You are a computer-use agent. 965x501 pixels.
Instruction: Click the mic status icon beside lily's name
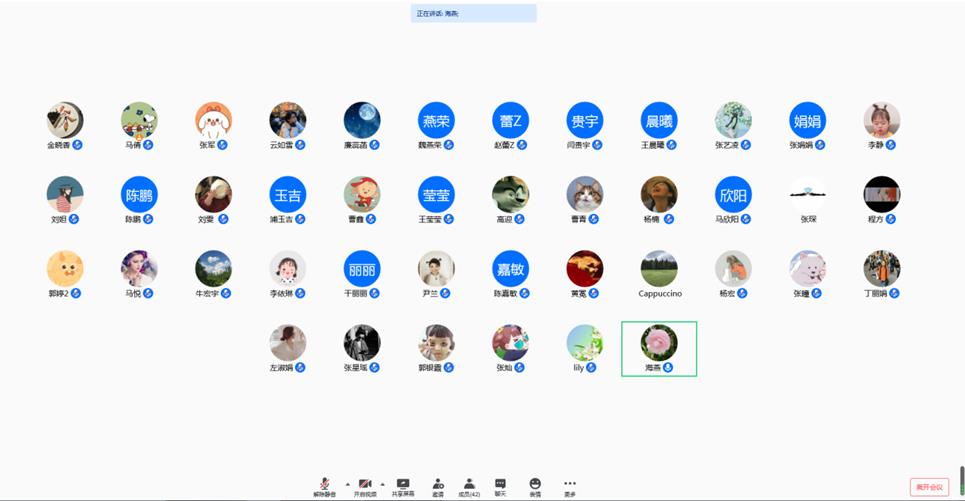pyautogui.click(x=591, y=367)
